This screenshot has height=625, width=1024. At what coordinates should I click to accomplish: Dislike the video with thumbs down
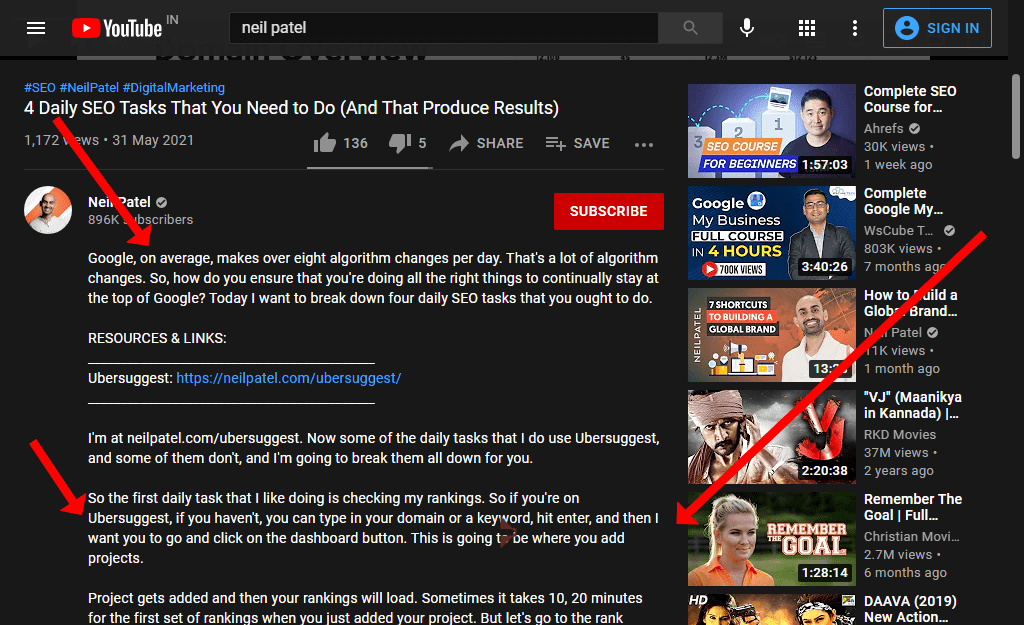pos(400,143)
